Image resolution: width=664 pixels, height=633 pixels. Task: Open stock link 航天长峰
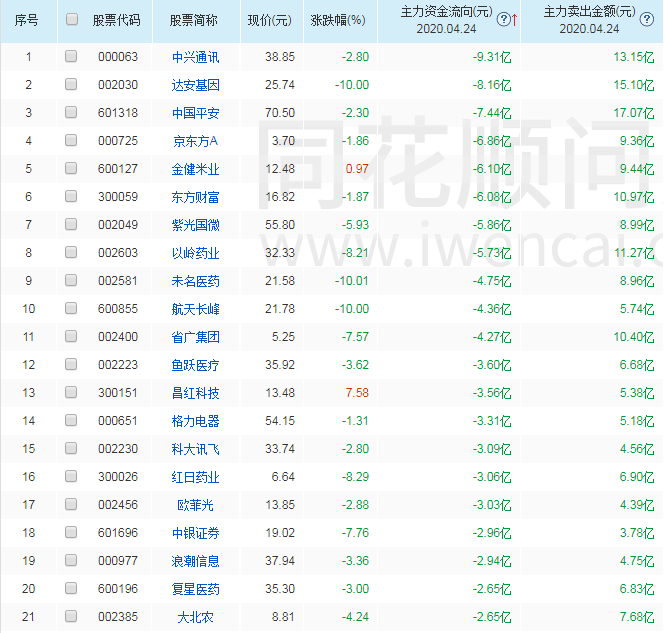pos(196,309)
